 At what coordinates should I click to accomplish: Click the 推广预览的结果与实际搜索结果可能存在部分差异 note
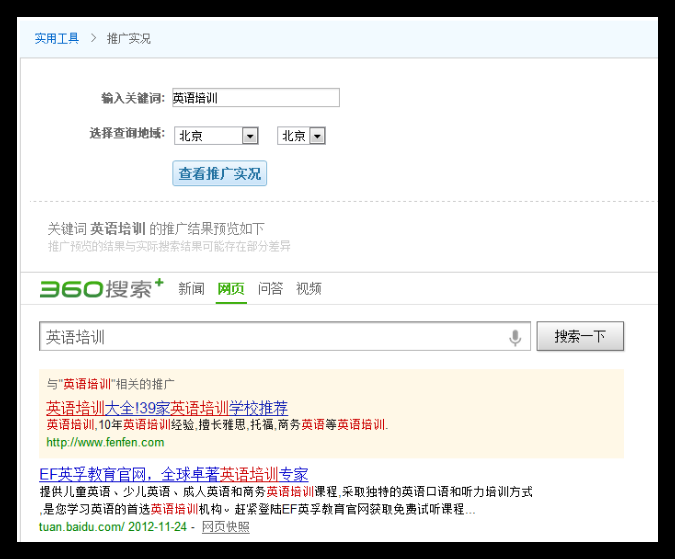point(169,246)
